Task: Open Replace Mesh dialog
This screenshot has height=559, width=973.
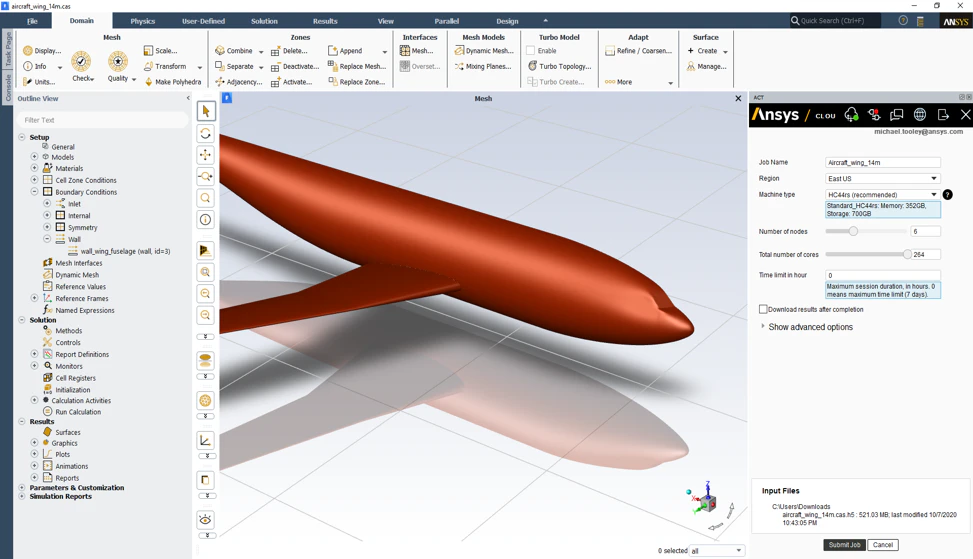Action: 357,66
